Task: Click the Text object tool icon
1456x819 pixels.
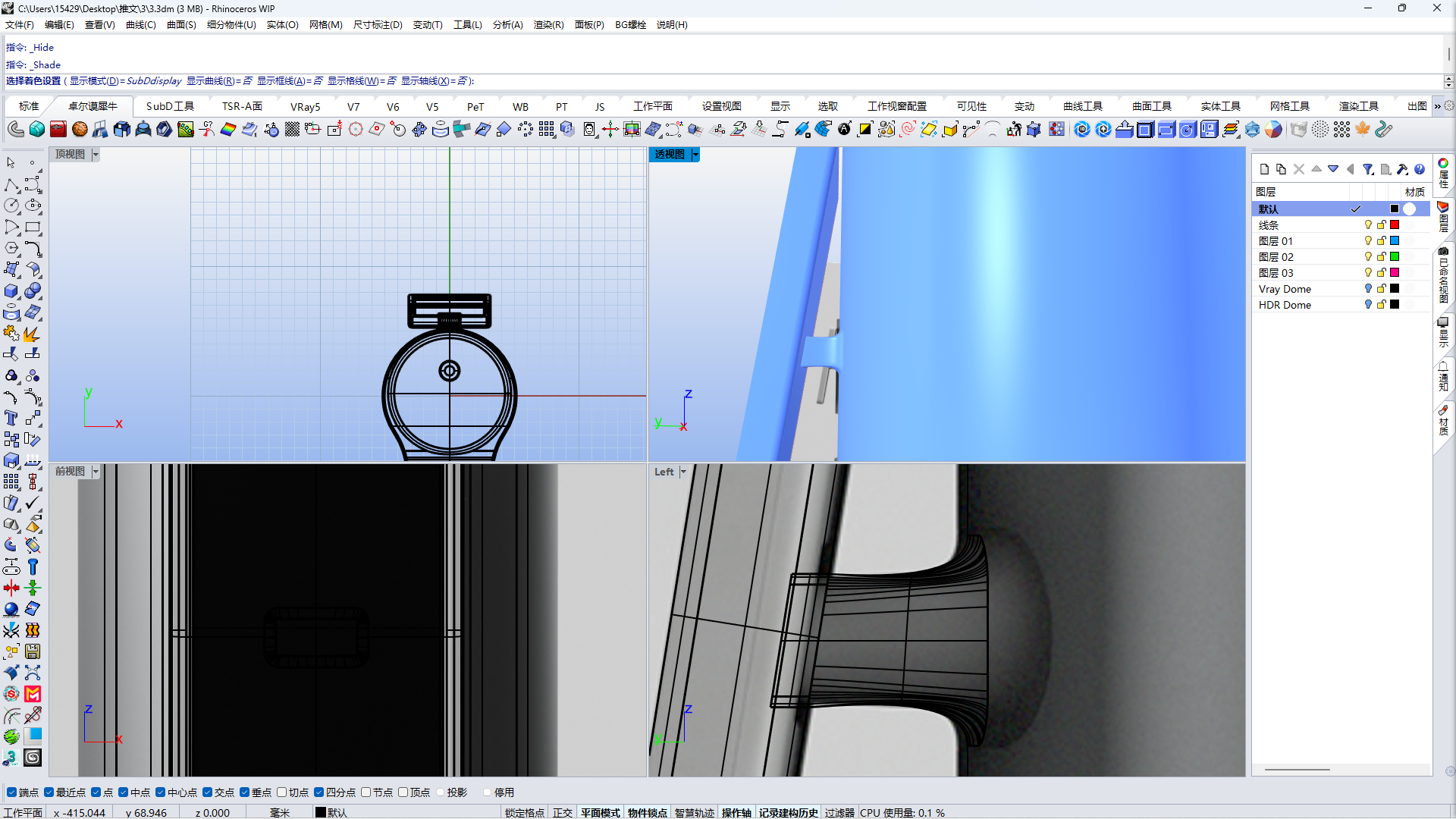Action: pyautogui.click(x=11, y=418)
